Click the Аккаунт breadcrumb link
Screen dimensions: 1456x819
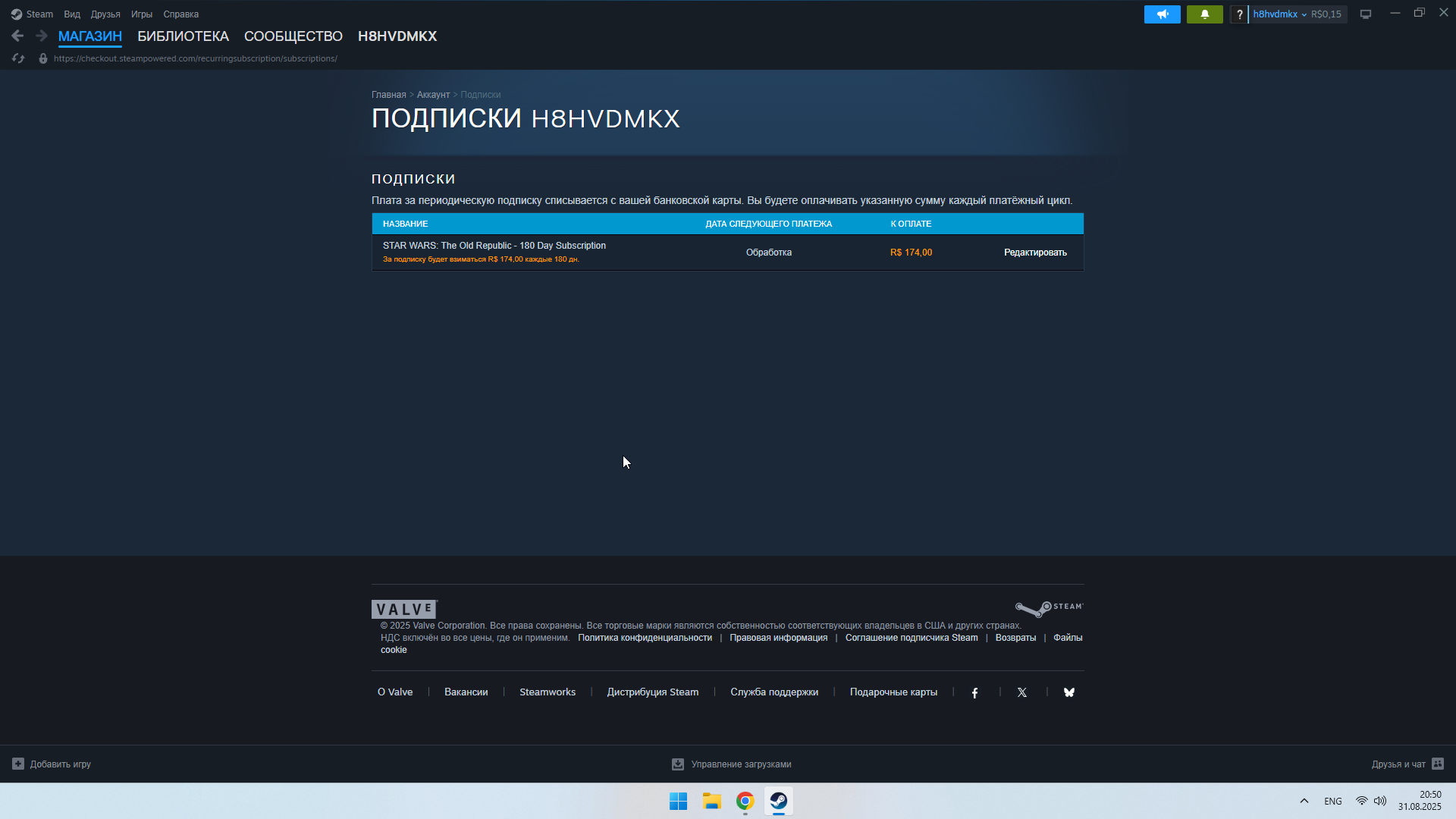pyautogui.click(x=433, y=95)
